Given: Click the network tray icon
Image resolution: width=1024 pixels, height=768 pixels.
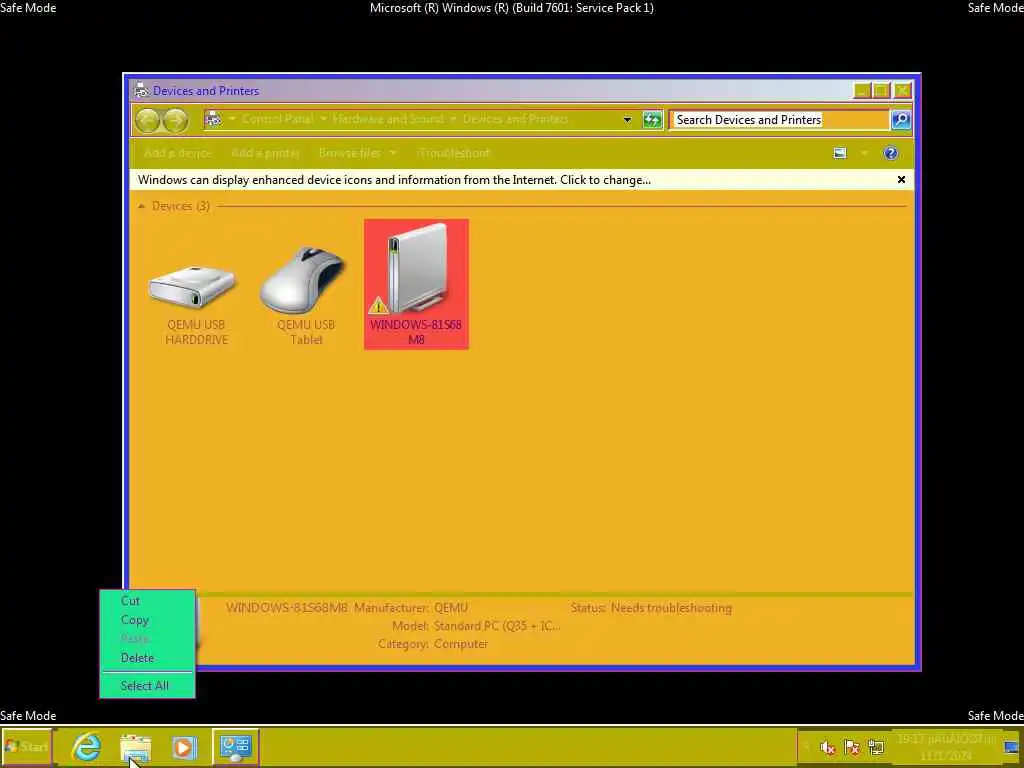Looking at the screenshot, I should pyautogui.click(x=876, y=747).
